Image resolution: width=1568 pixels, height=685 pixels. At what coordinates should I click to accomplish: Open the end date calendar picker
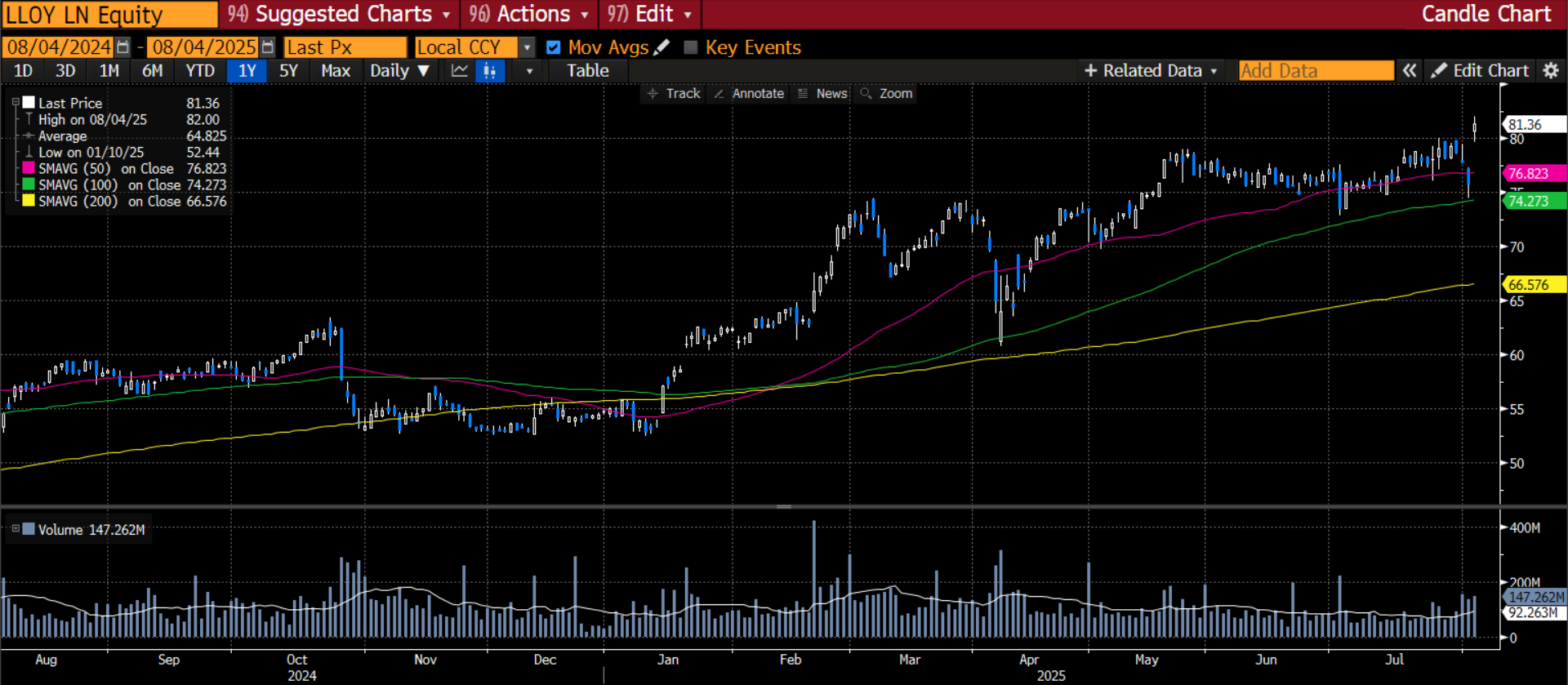pyautogui.click(x=267, y=47)
